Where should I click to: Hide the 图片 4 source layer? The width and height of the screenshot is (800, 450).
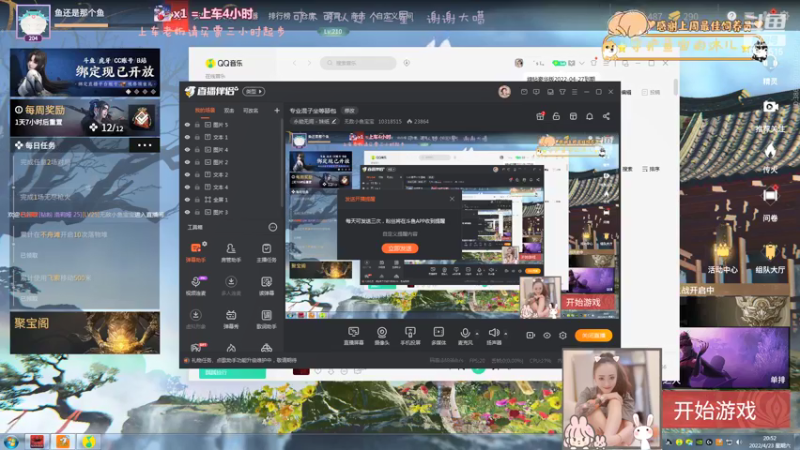tap(187, 149)
